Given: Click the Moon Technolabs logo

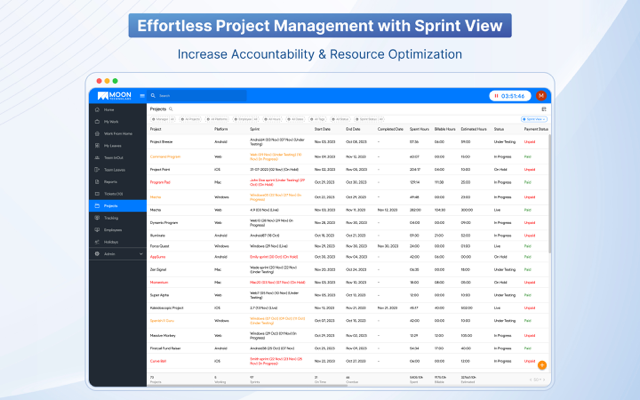Looking at the screenshot, I should click(115, 96).
